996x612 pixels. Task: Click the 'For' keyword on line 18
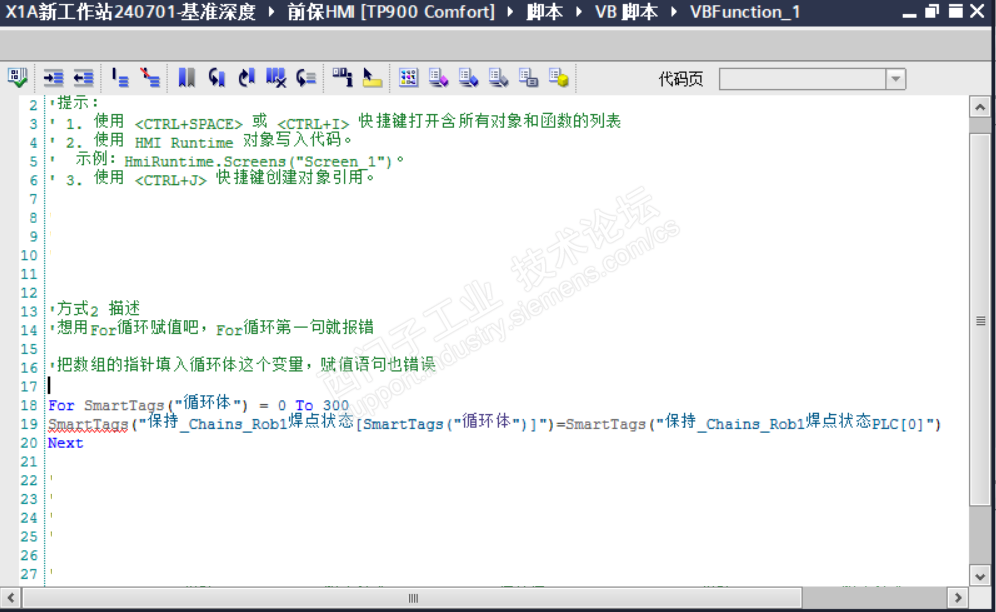(x=61, y=405)
